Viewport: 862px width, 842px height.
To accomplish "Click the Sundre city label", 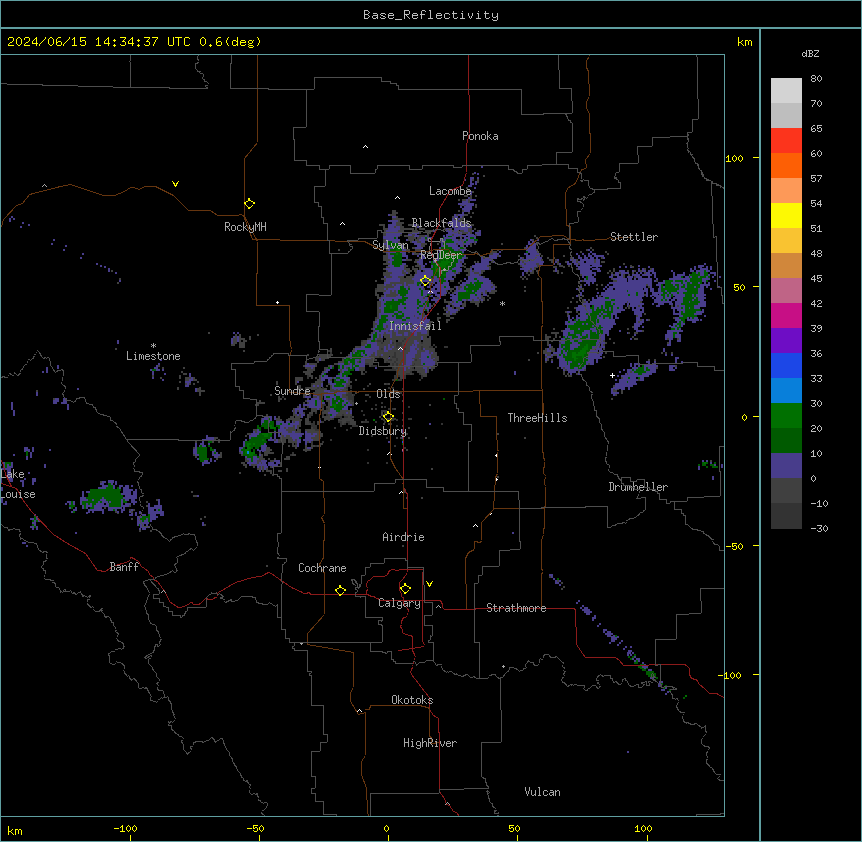I will (x=292, y=391).
